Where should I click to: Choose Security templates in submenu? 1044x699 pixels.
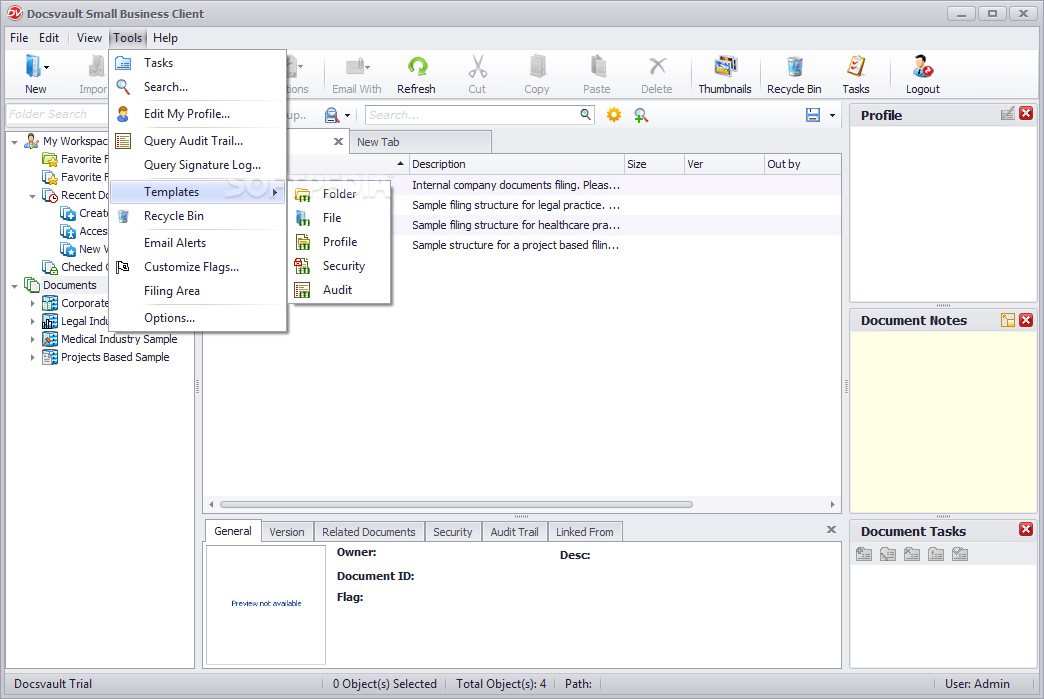click(x=340, y=266)
